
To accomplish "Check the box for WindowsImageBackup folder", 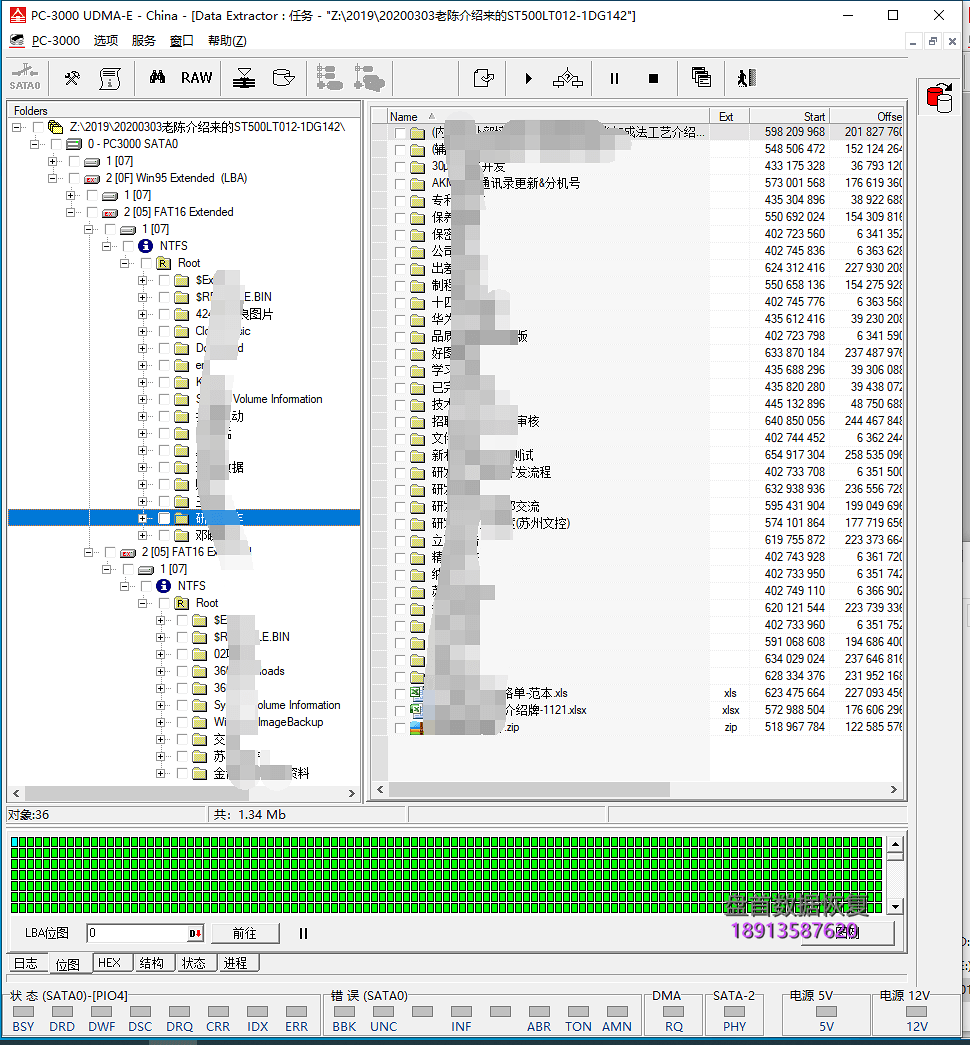I will click(182, 722).
